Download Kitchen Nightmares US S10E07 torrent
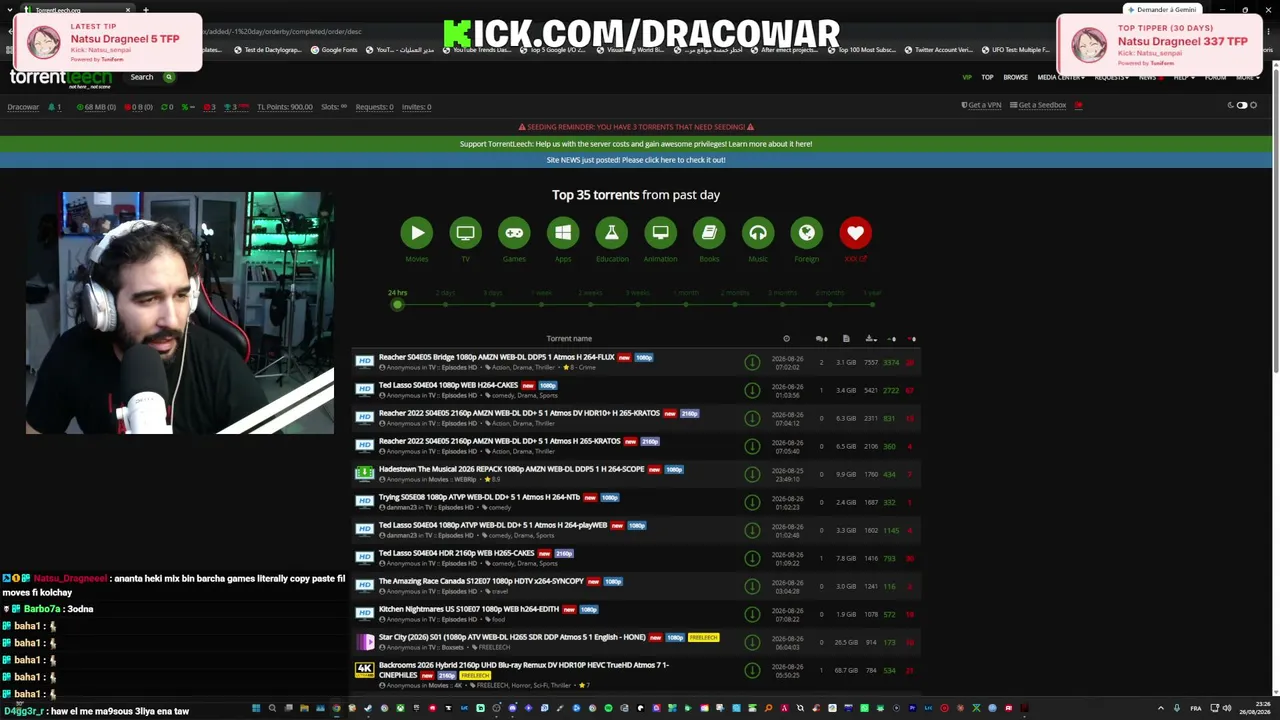Screen dimensions: 1280x720 pos(752,614)
